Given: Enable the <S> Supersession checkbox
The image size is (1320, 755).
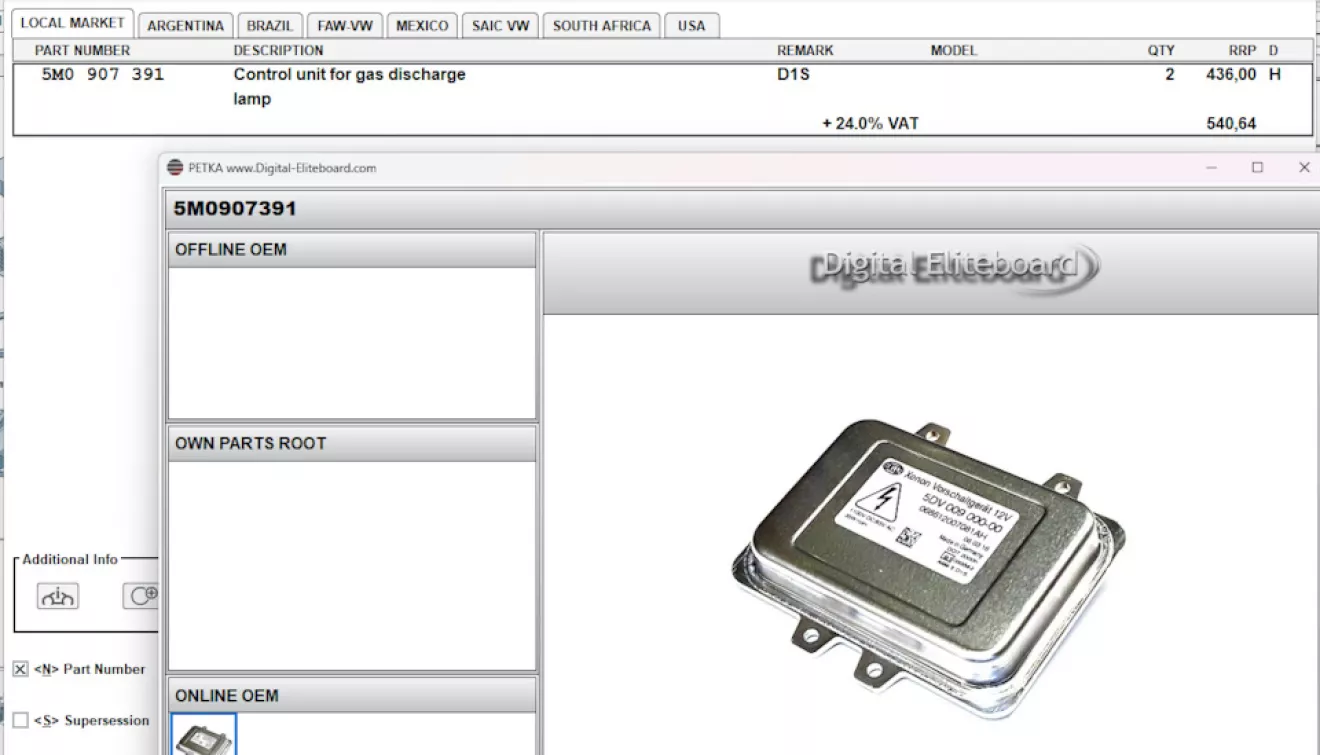Looking at the screenshot, I should coord(21,720).
